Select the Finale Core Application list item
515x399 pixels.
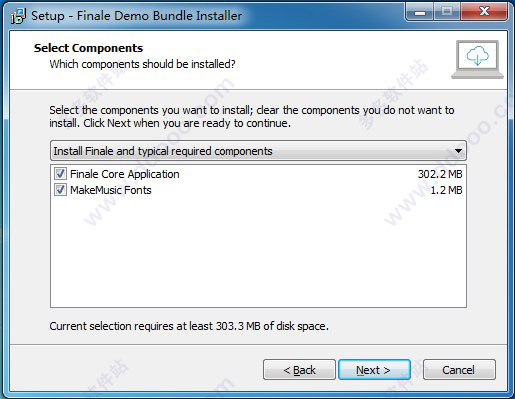click(258, 174)
